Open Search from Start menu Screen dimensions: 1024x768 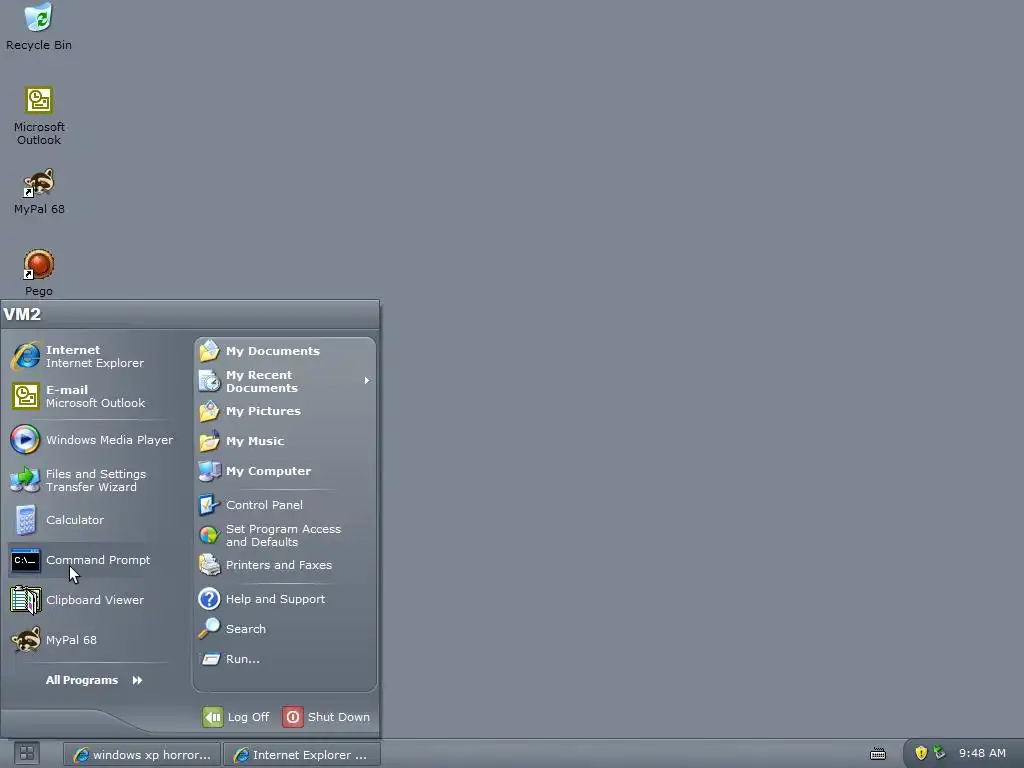point(285,629)
